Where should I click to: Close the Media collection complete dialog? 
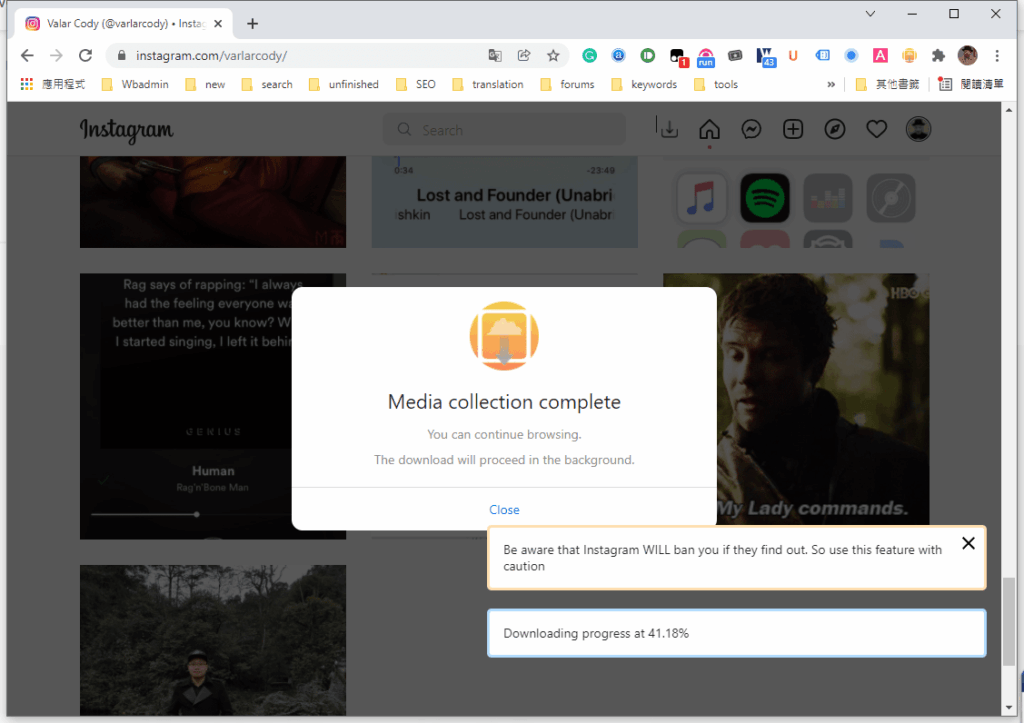tap(504, 509)
